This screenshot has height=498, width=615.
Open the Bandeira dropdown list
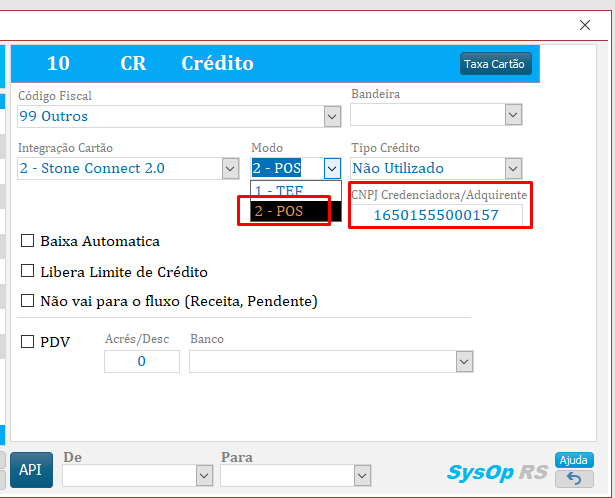click(x=513, y=117)
